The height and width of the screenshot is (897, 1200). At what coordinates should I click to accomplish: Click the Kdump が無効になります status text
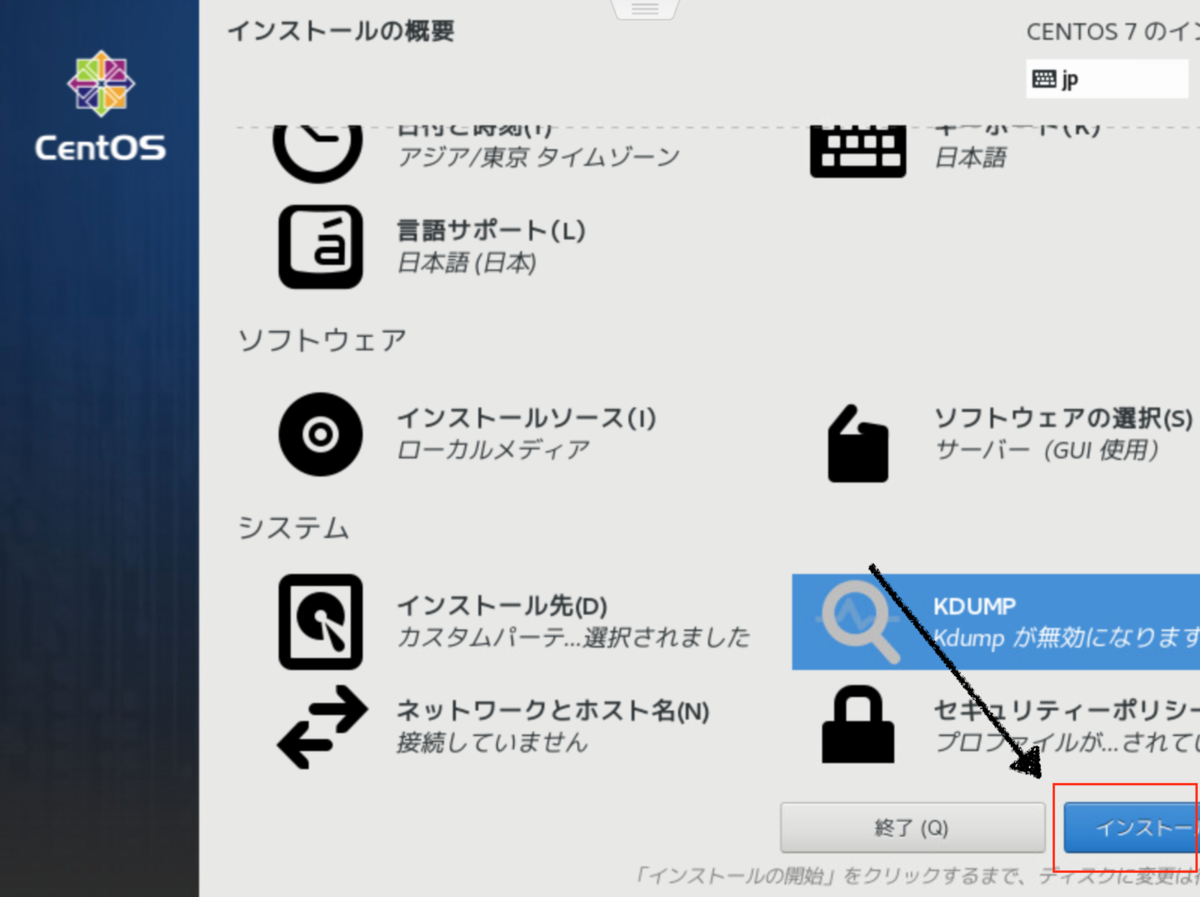click(1066, 637)
